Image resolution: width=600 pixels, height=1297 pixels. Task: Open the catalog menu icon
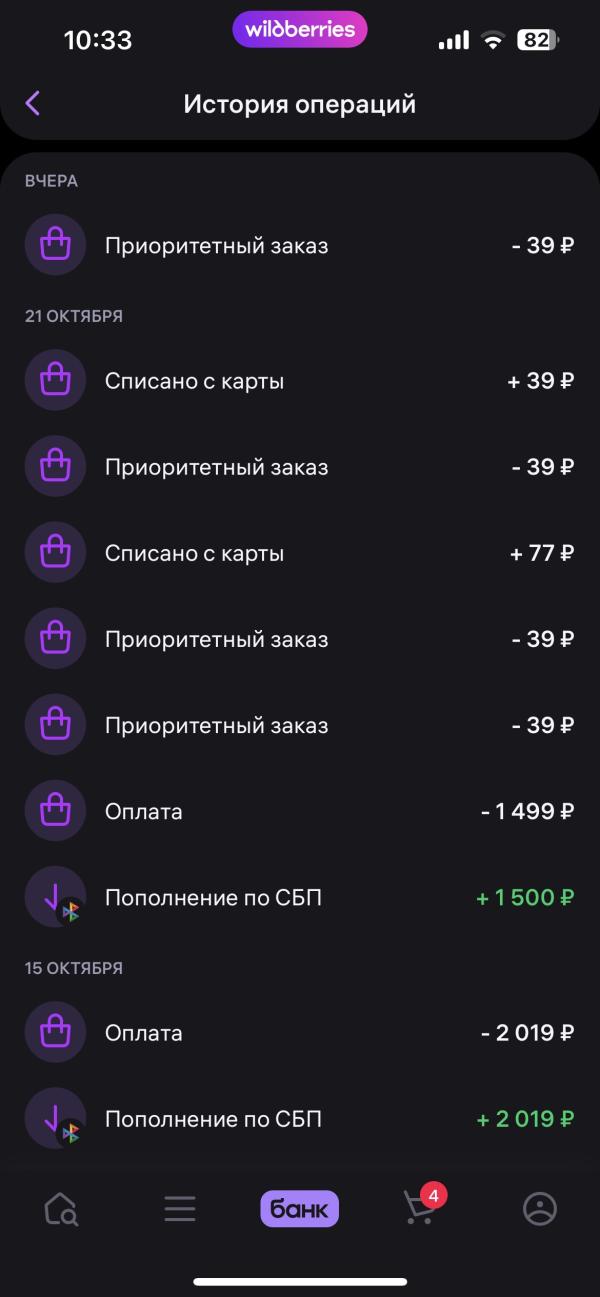pos(180,1209)
